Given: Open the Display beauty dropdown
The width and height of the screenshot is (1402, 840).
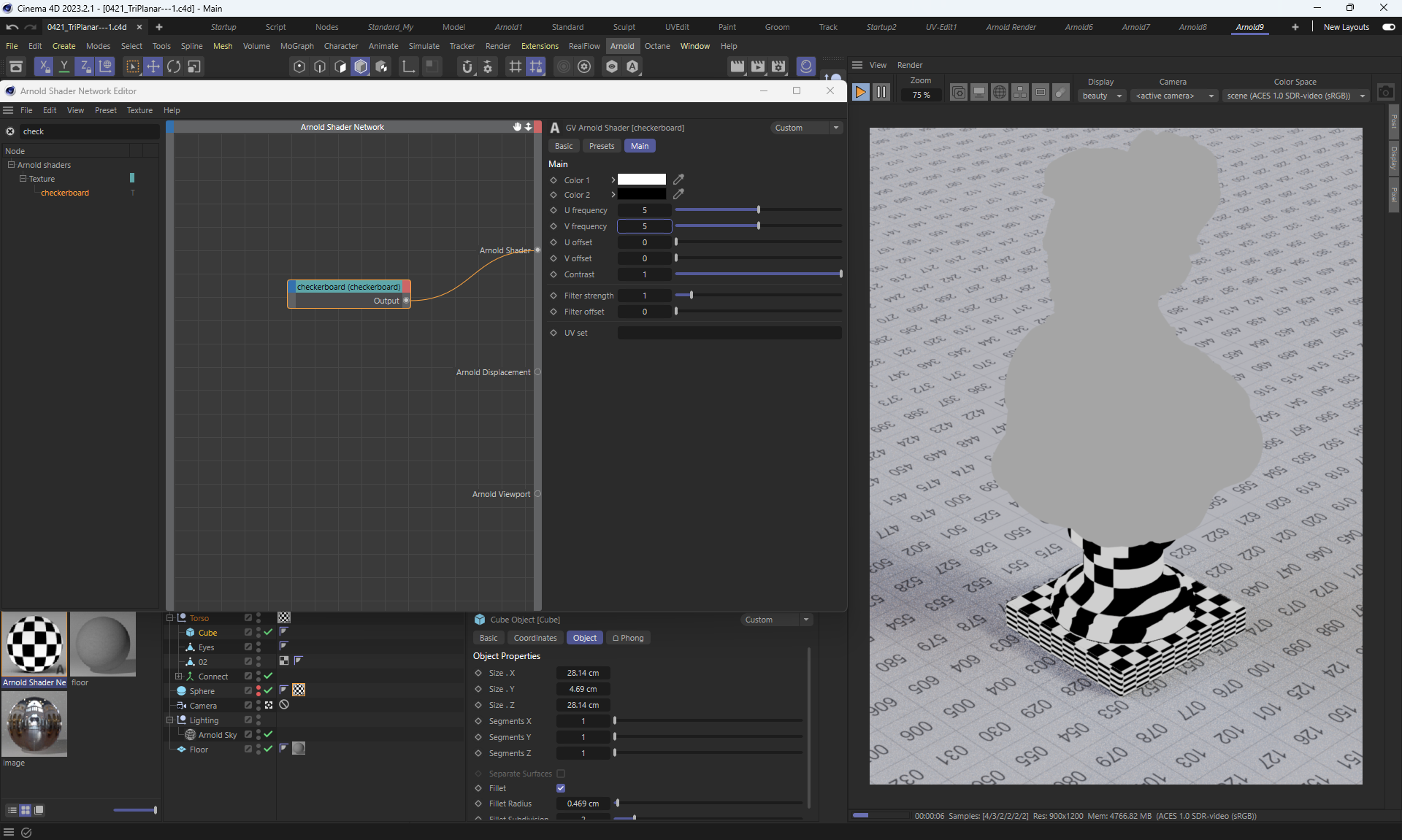Looking at the screenshot, I should tap(1101, 96).
